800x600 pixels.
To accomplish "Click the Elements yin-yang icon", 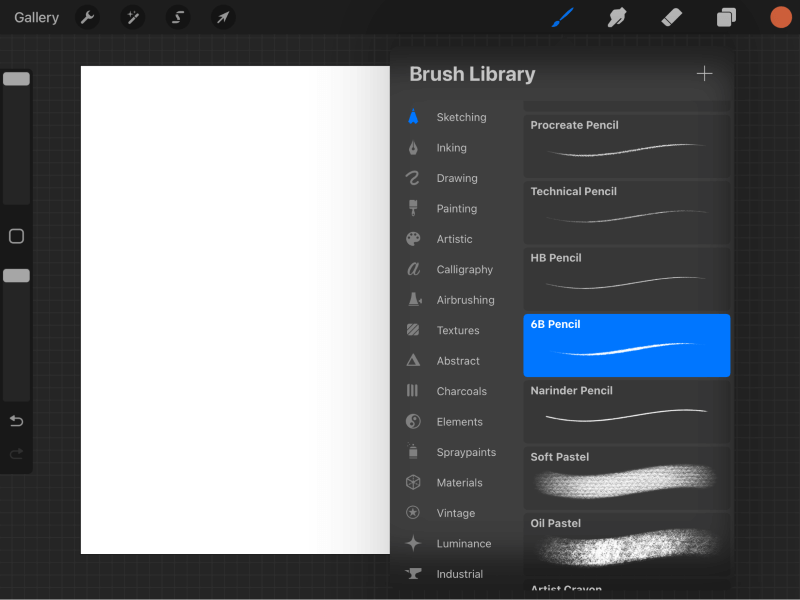I will click(413, 421).
